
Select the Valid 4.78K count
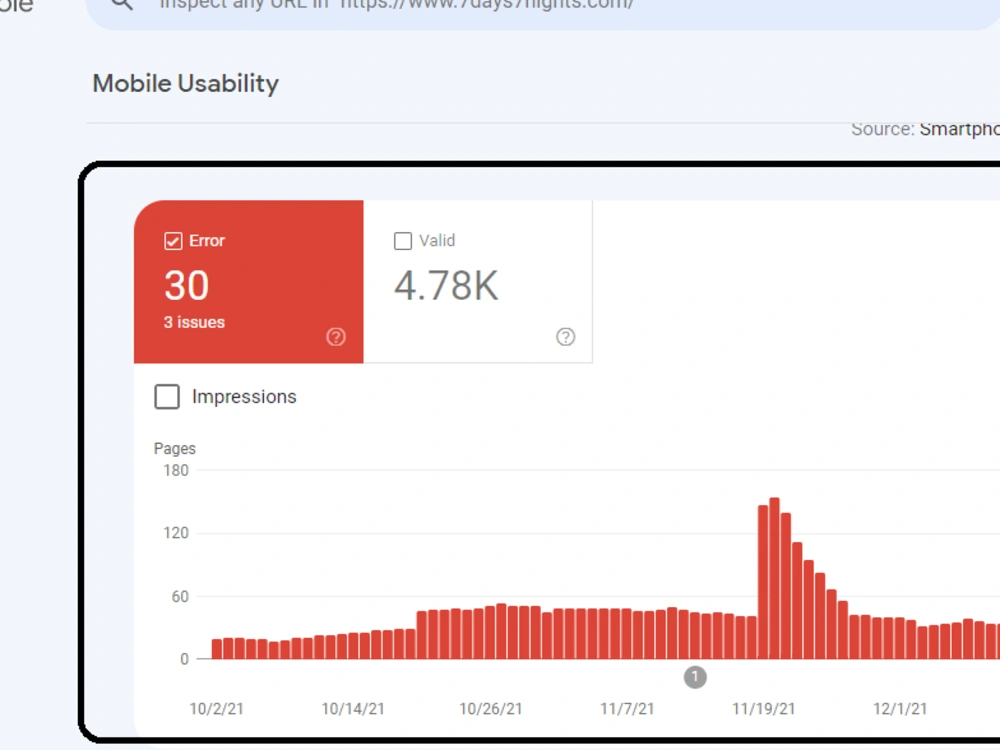coord(446,285)
